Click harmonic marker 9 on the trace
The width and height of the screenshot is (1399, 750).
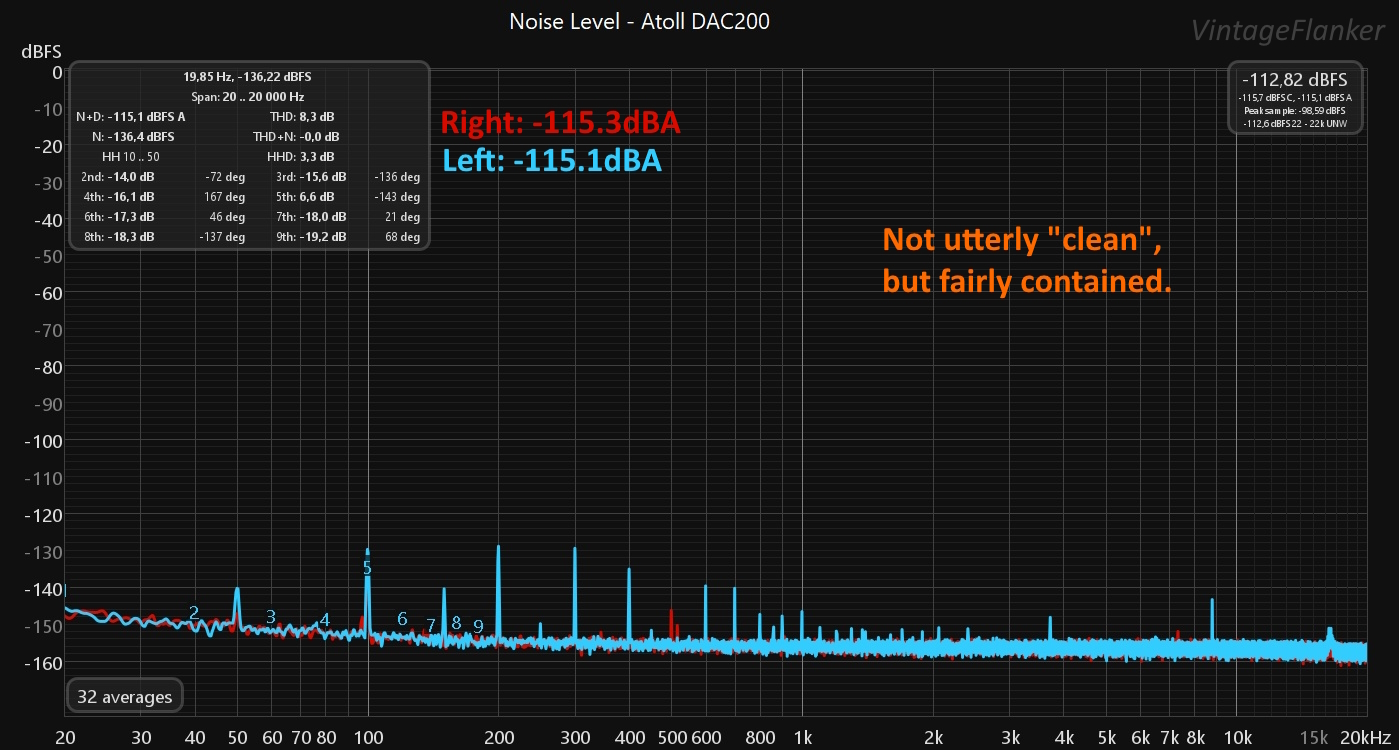[478, 626]
